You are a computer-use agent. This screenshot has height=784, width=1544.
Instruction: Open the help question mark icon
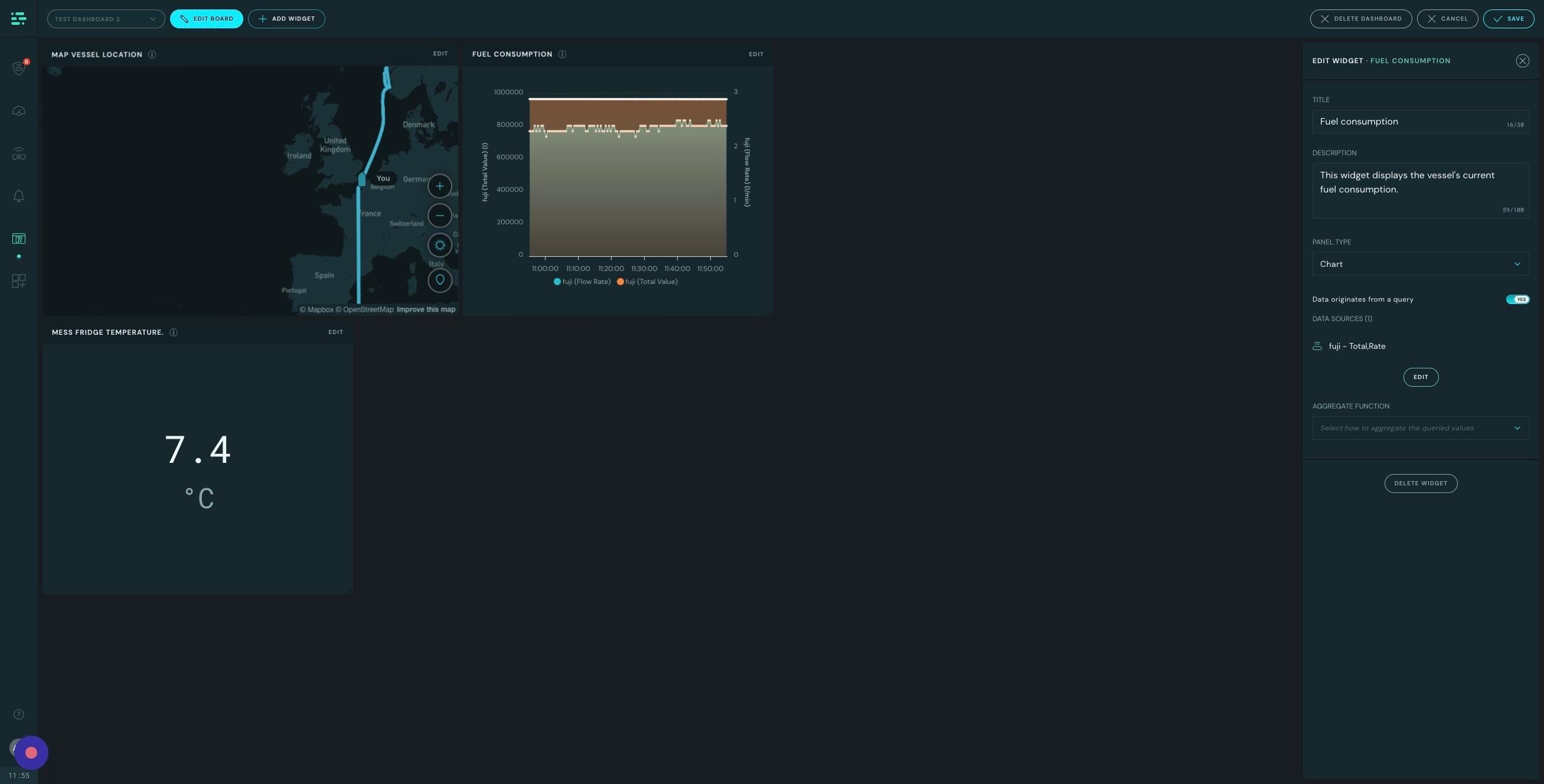pos(18,714)
